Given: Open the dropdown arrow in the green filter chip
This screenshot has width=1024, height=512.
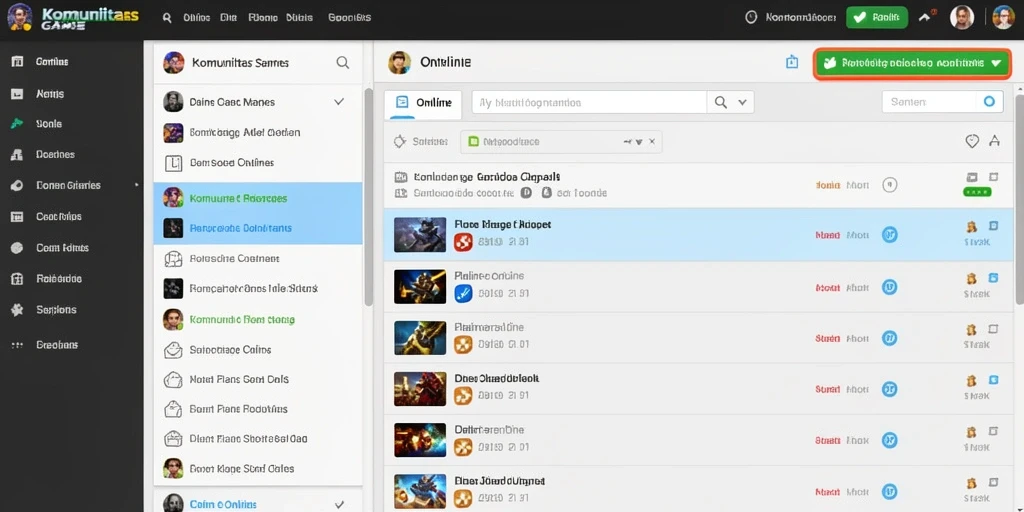Looking at the screenshot, I should 639,141.
